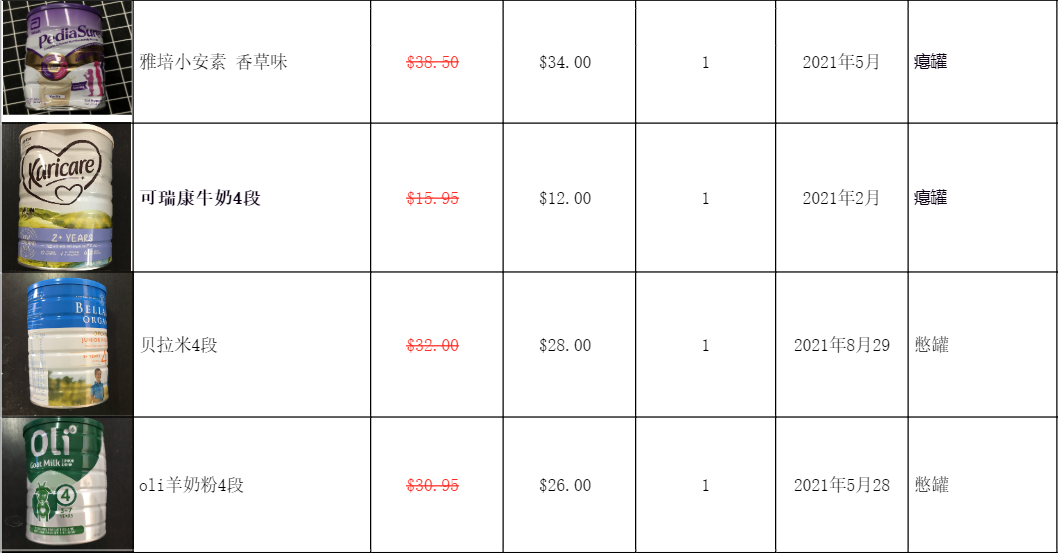Viewport: 1058px width, 553px height.
Task: Click the oli羊奶粉4段 product name
Action: click(x=192, y=486)
